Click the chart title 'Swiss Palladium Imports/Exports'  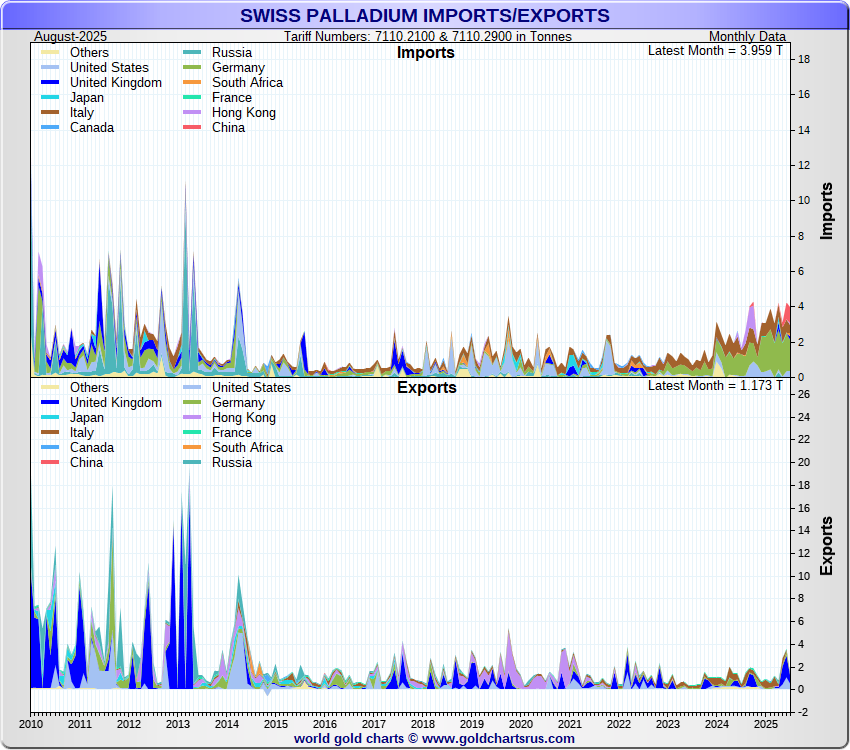424,15
